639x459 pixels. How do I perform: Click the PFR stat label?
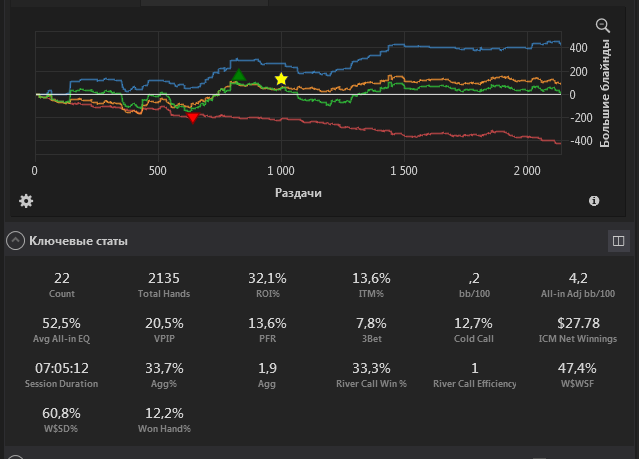267,339
